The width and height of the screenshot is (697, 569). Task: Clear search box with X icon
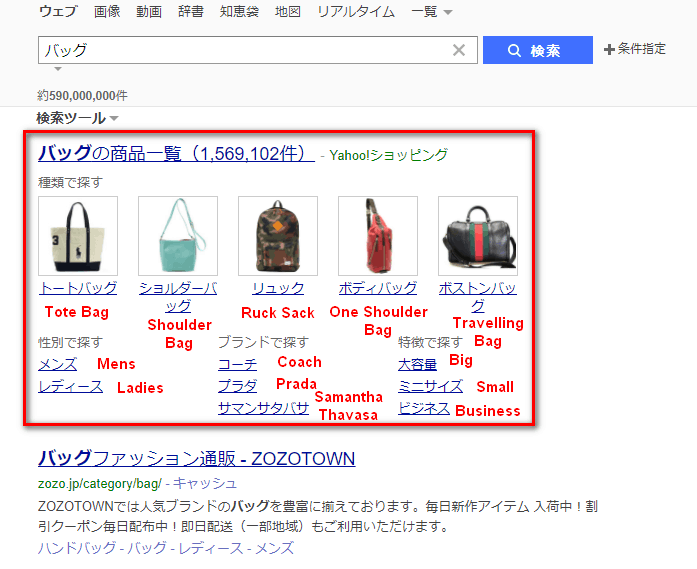click(459, 50)
